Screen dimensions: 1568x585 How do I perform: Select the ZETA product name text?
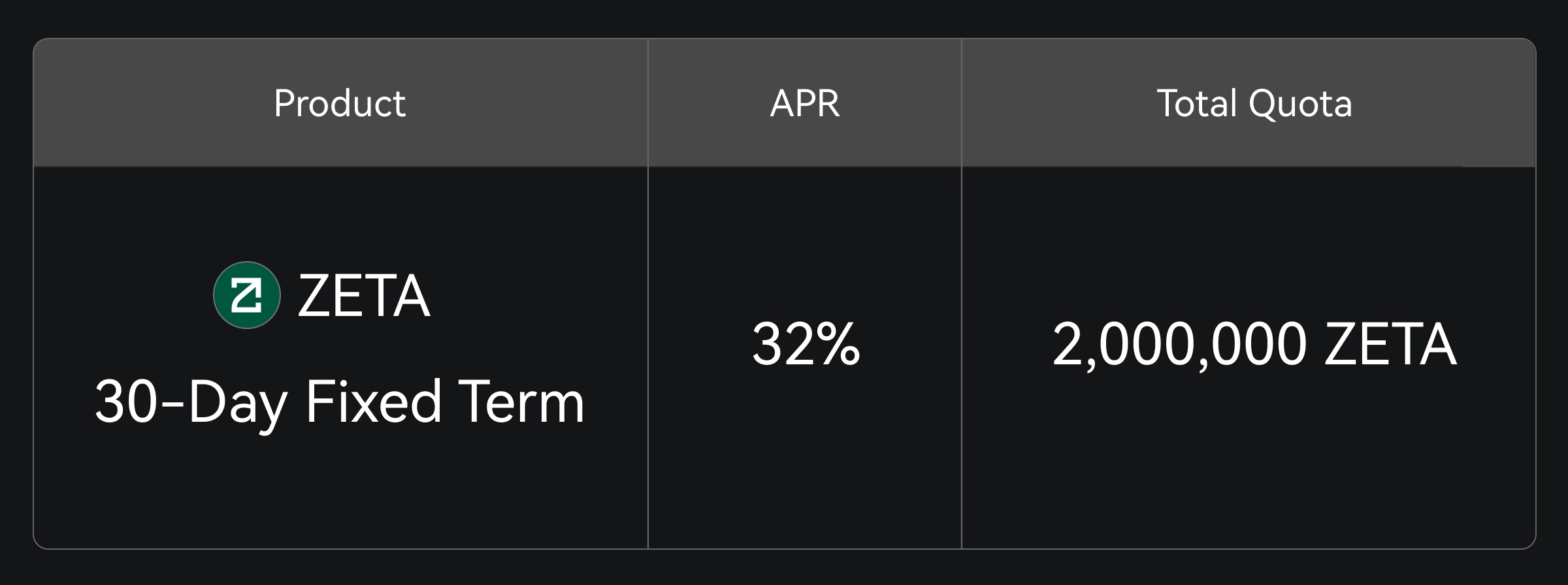point(364,296)
